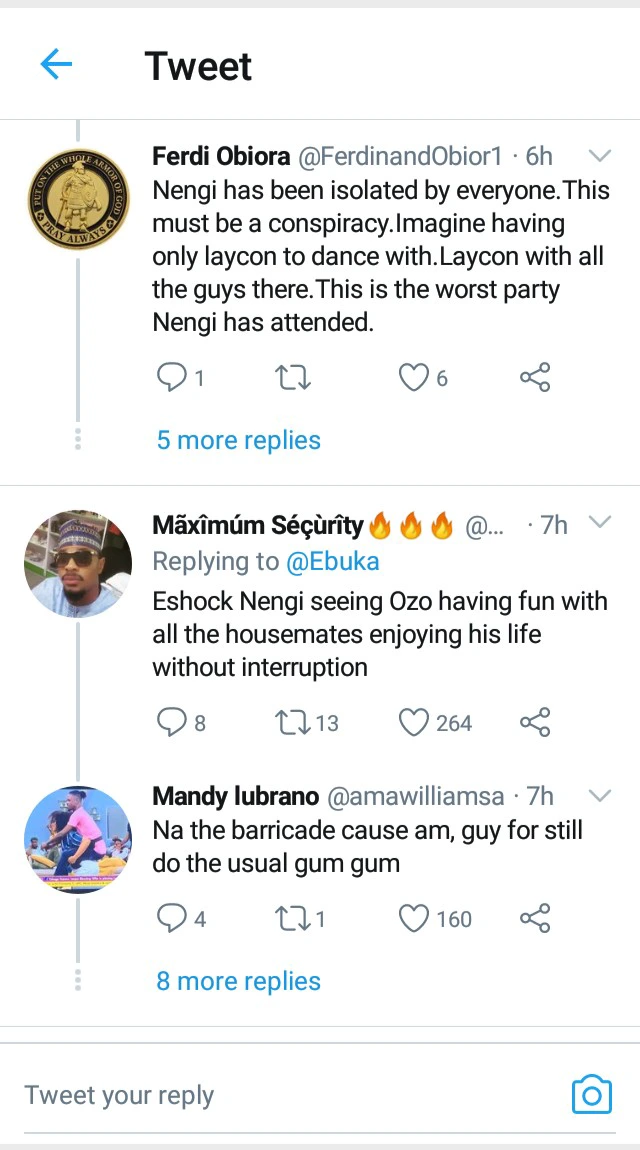Tap the Tweet your reply field
Viewport: 640px width, 1150px height.
(x=280, y=1095)
